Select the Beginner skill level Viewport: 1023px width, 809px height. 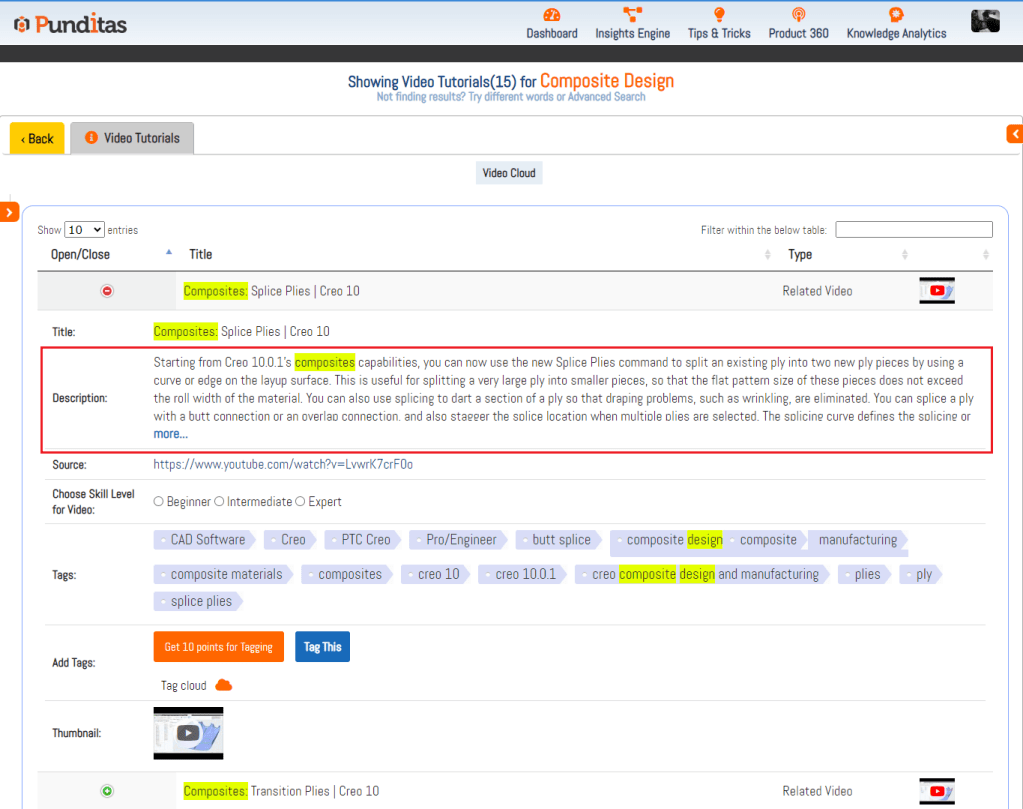(159, 502)
